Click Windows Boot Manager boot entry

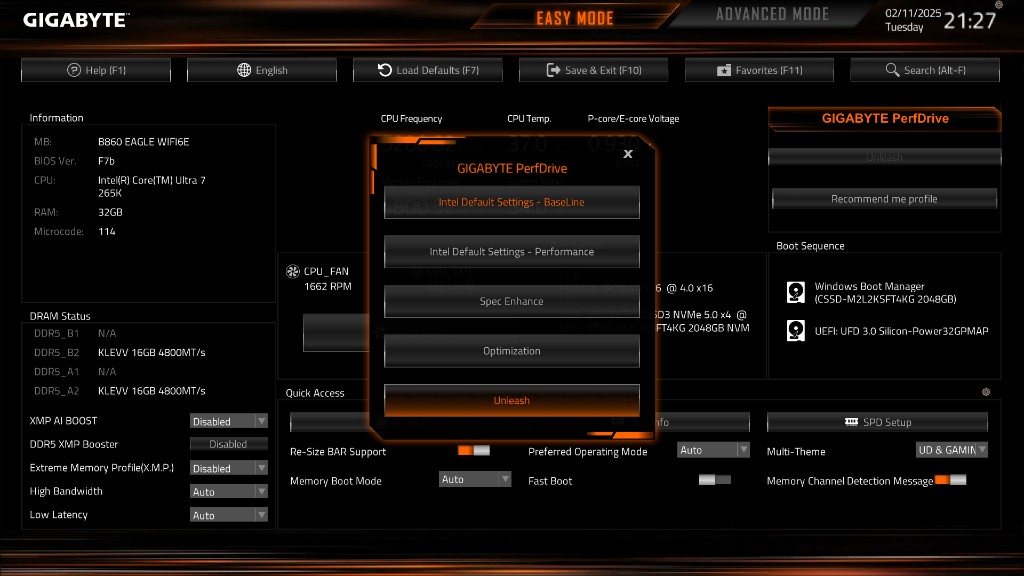[885, 293]
